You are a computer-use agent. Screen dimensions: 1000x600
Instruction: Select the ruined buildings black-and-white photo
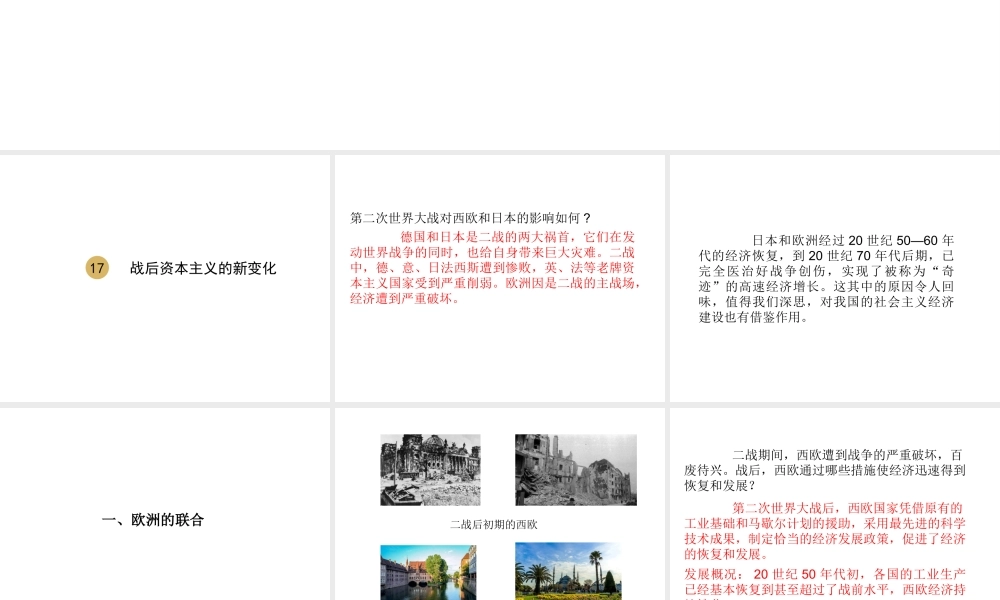pyautogui.click(x=576, y=470)
